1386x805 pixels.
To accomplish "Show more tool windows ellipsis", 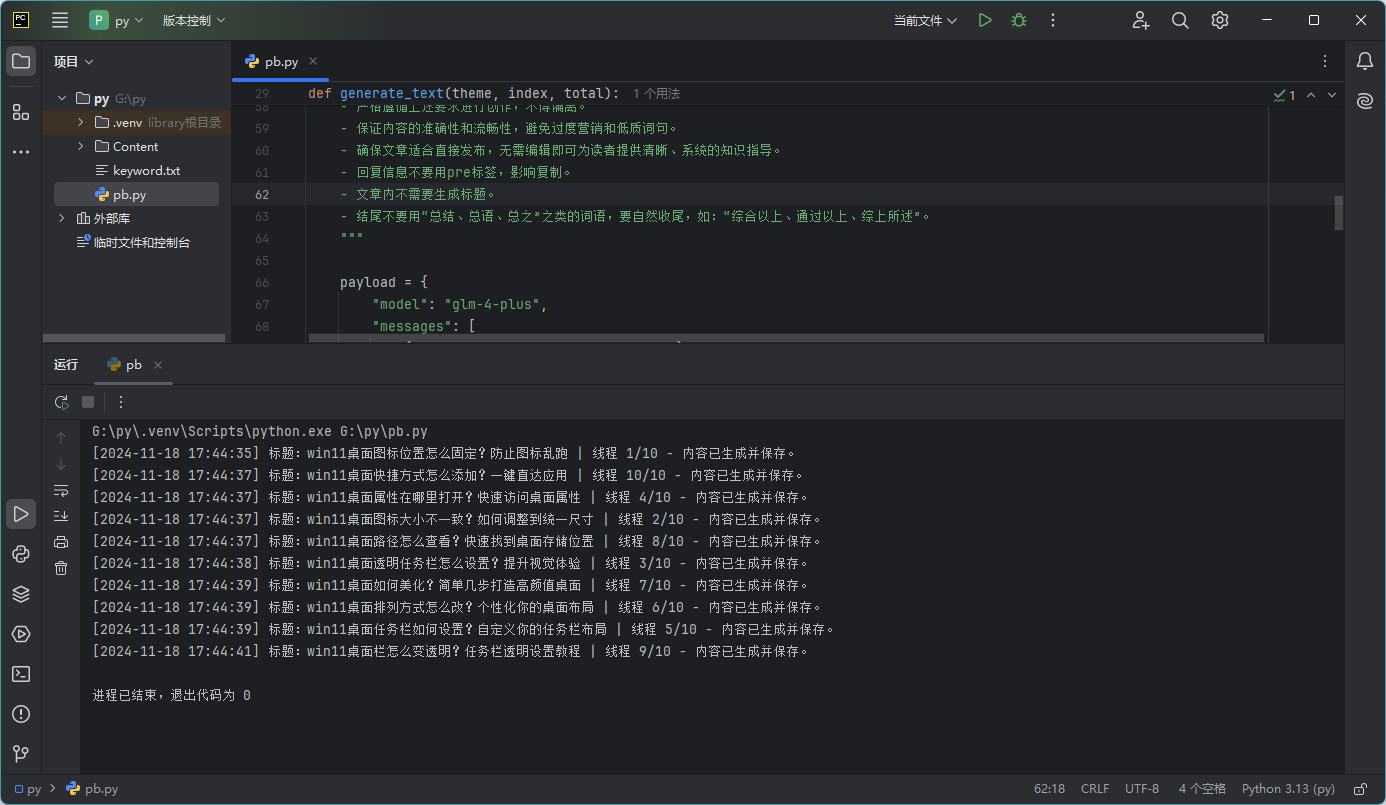I will pyautogui.click(x=21, y=152).
